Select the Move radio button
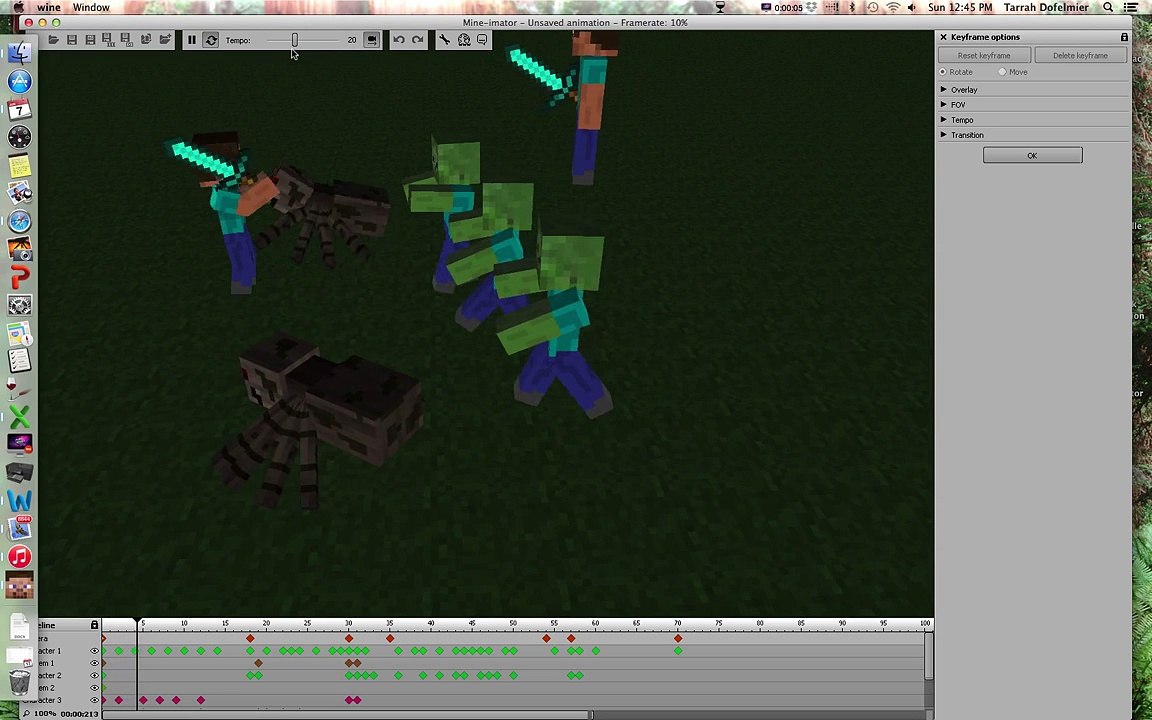 [x=1001, y=72]
